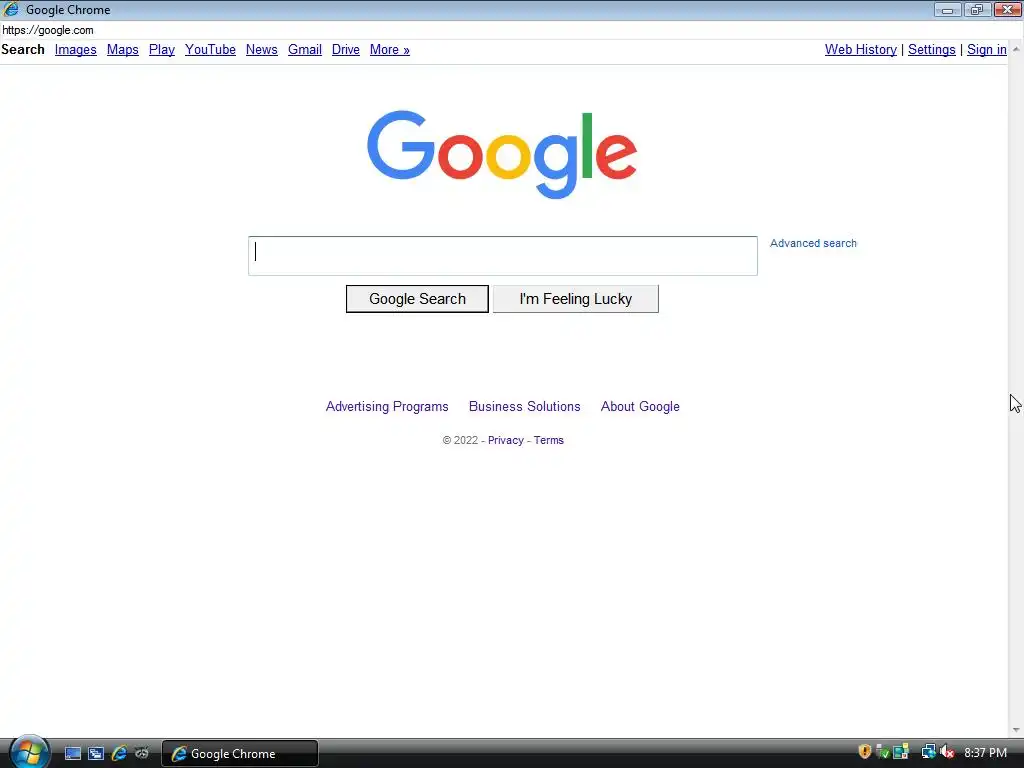Open the Drive link
This screenshot has height=768, width=1024.
click(x=345, y=50)
